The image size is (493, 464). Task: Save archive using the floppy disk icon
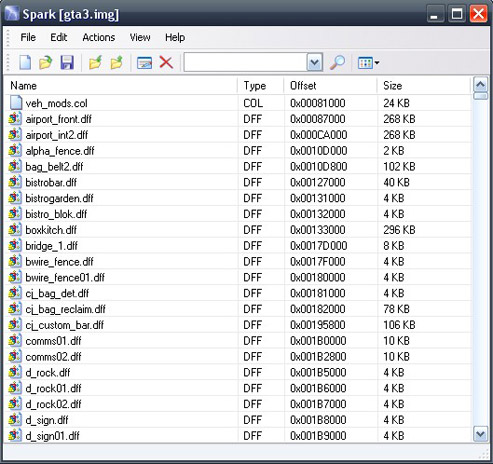tap(67, 62)
